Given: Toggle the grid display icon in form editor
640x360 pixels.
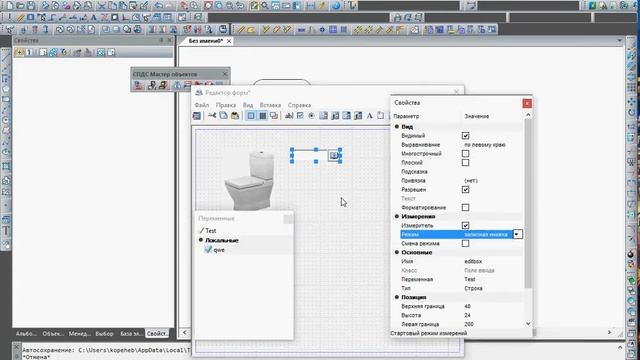Looking at the screenshot, I should (262, 116).
